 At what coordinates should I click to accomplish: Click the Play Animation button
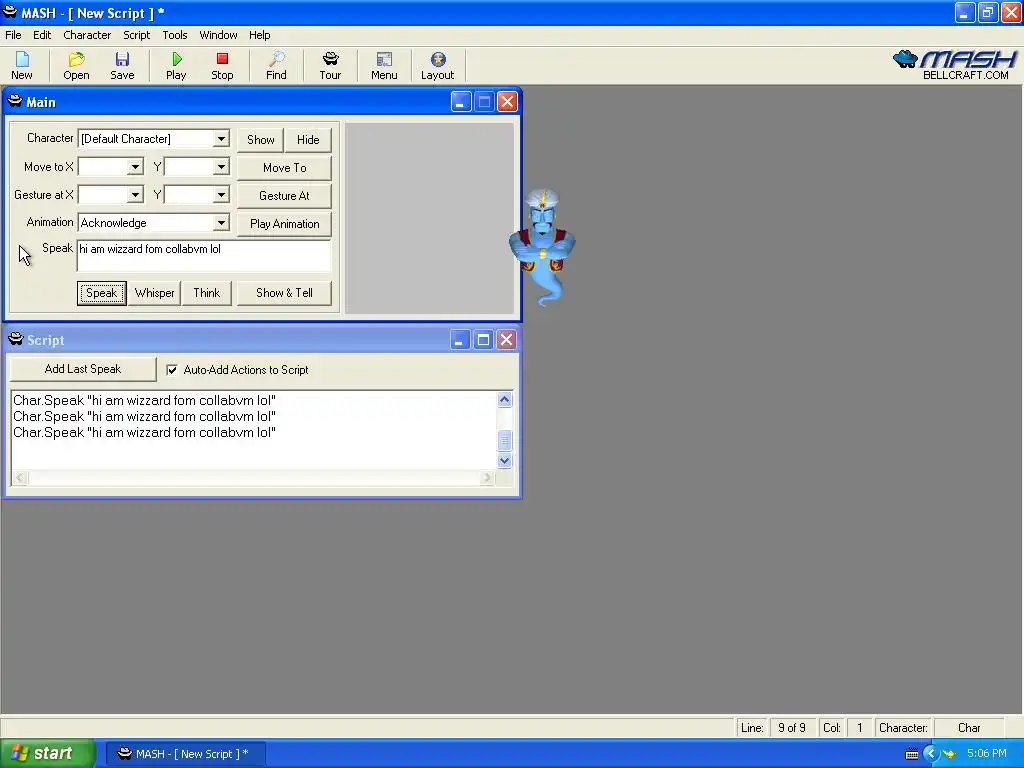coord(284,224)
